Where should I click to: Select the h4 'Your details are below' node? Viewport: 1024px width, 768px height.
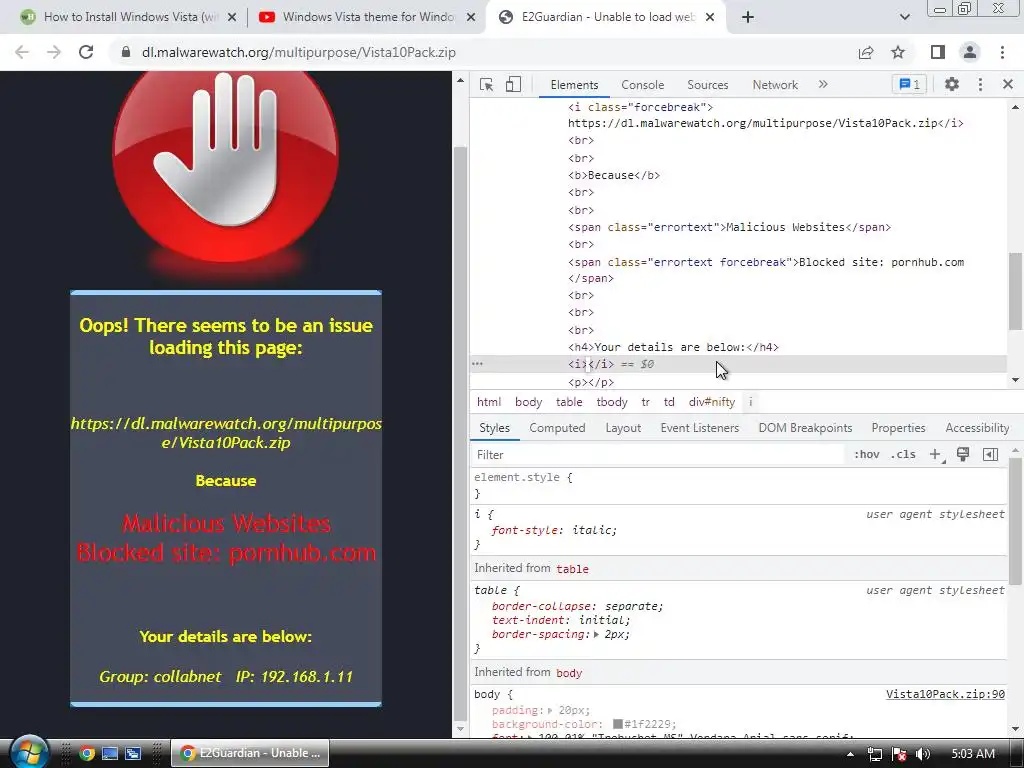tap(673, 347)
